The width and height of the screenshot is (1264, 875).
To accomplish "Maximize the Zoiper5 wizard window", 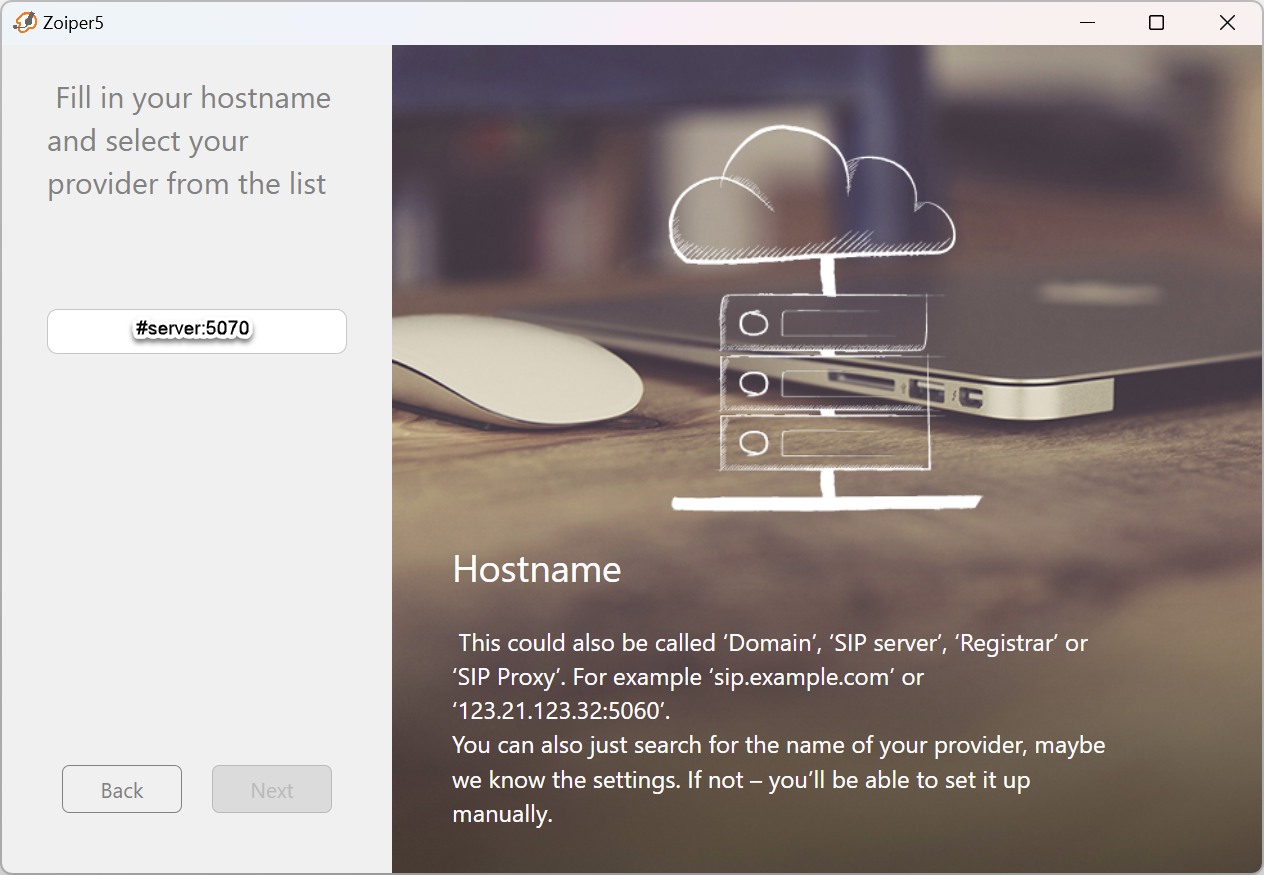I will click(1157, 21).
